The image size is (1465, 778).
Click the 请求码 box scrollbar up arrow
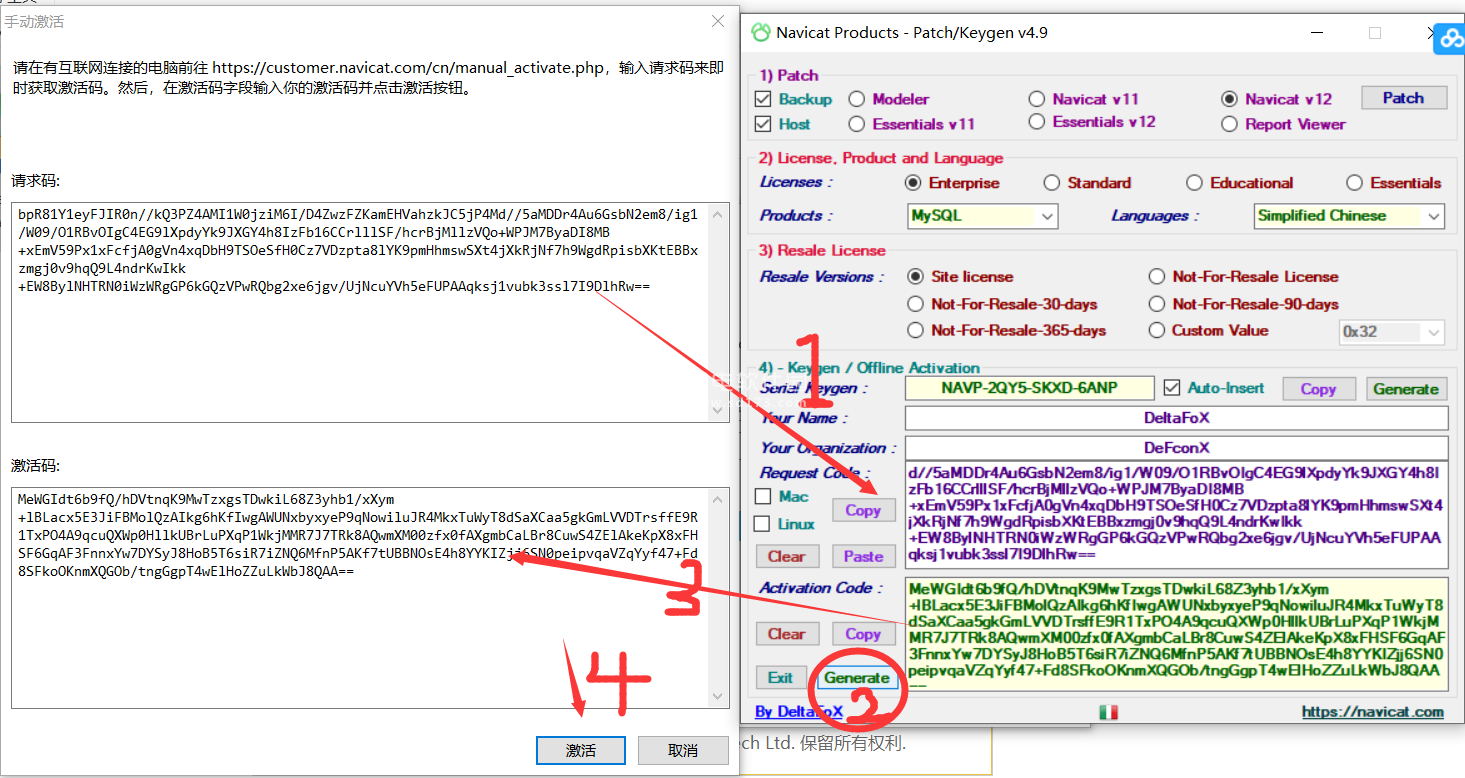[720, 213]
